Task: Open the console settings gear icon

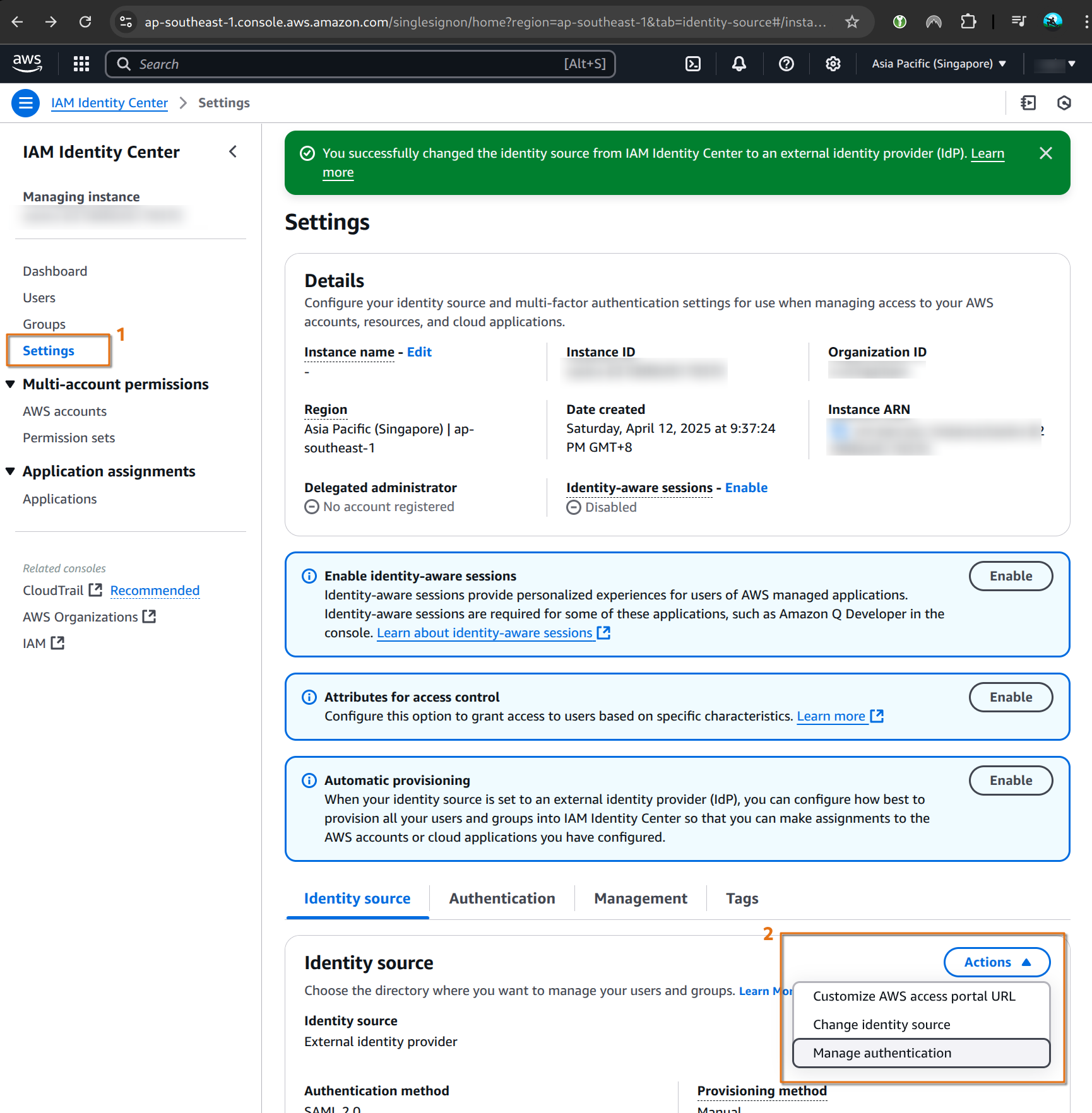Action: pos(833,64)
